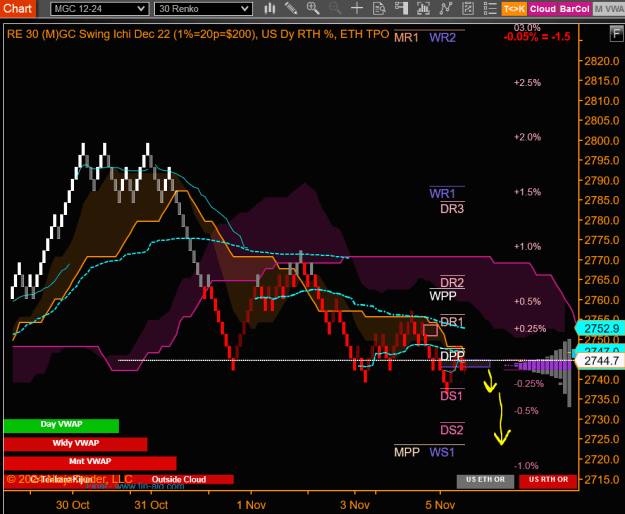Click the WS1 pivot label
625x514 pixels.
pyautogui.click(x=442, y=452)
